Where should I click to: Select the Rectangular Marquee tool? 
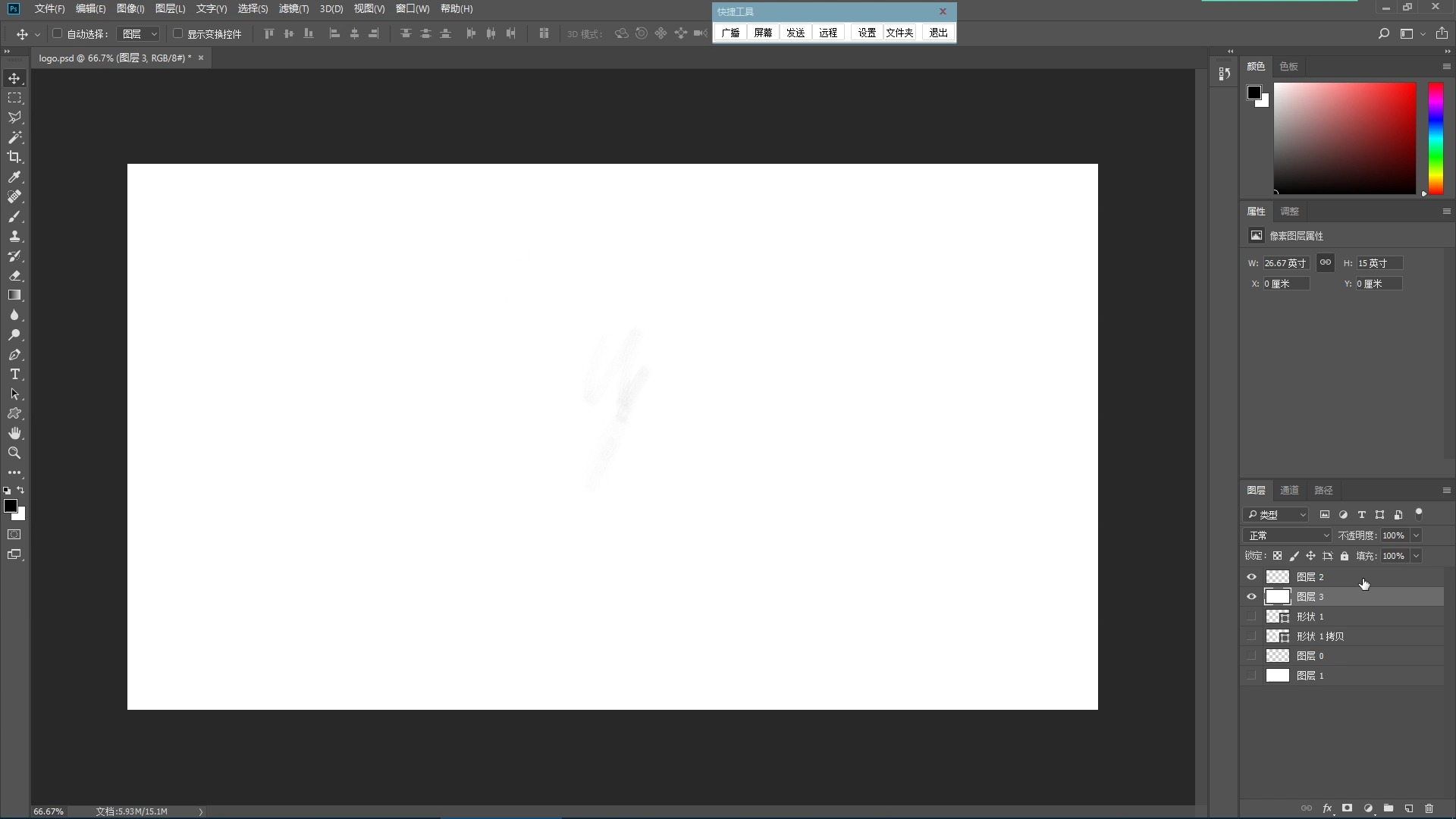click(x=14, y=99)
